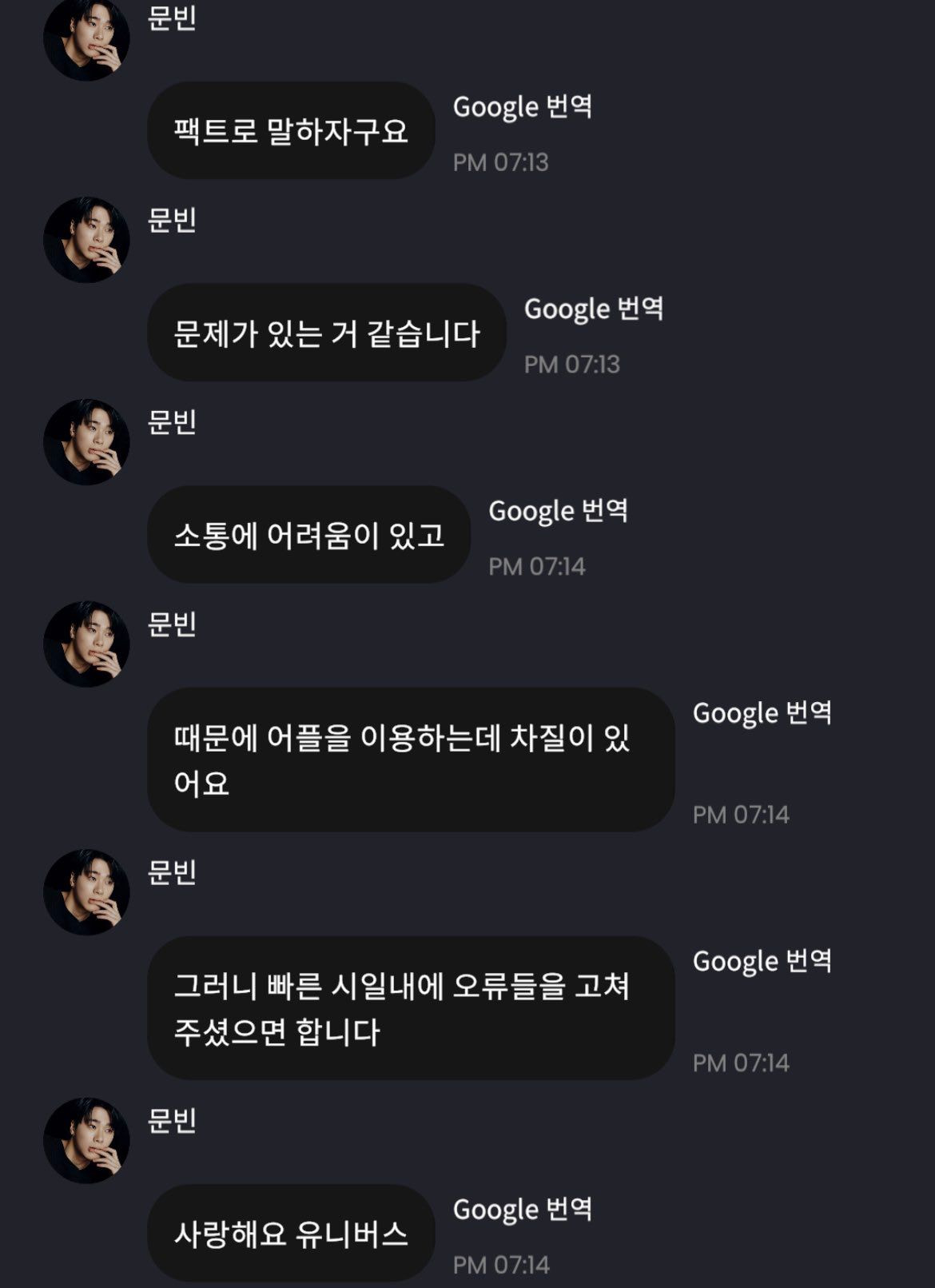
Task: Tap profile photo above '소통에 어려움이 있고' message
Action: pos(86,442)
